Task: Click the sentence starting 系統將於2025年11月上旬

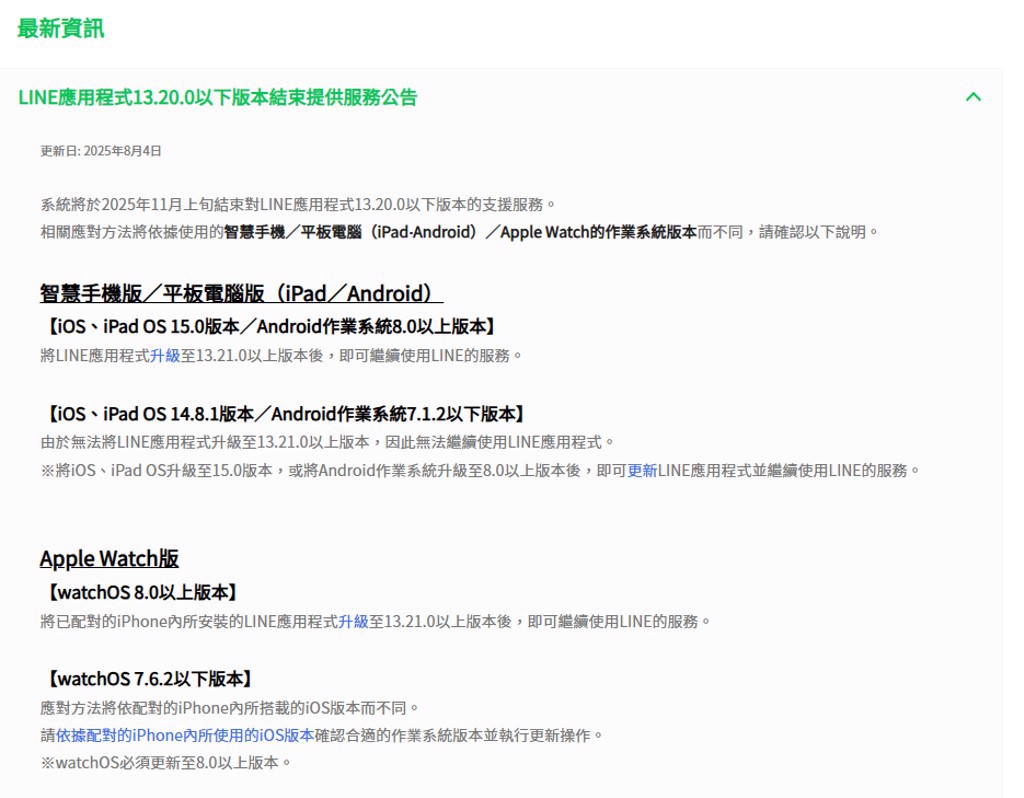Action: pos(298,204)
